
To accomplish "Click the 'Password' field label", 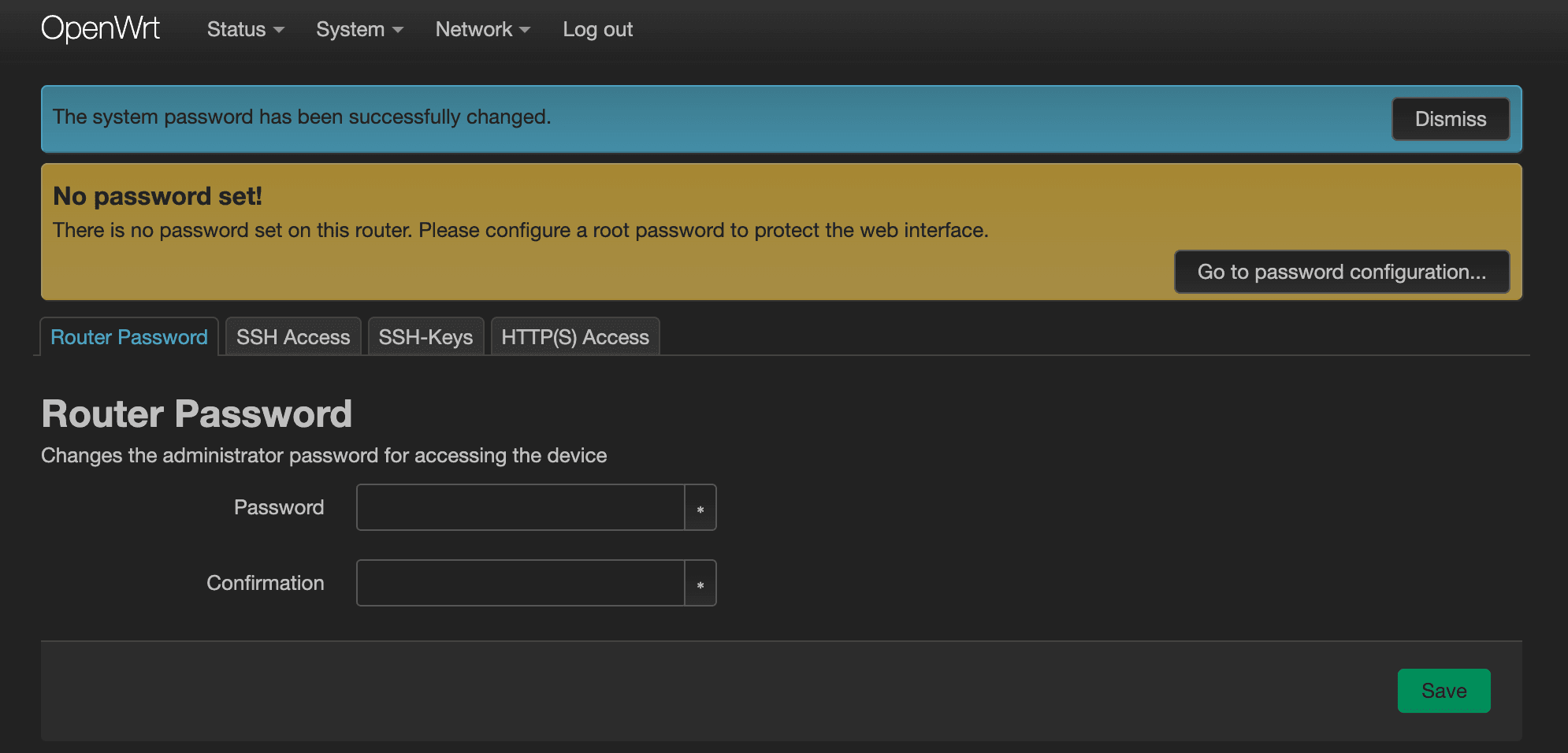I will 279,507.
